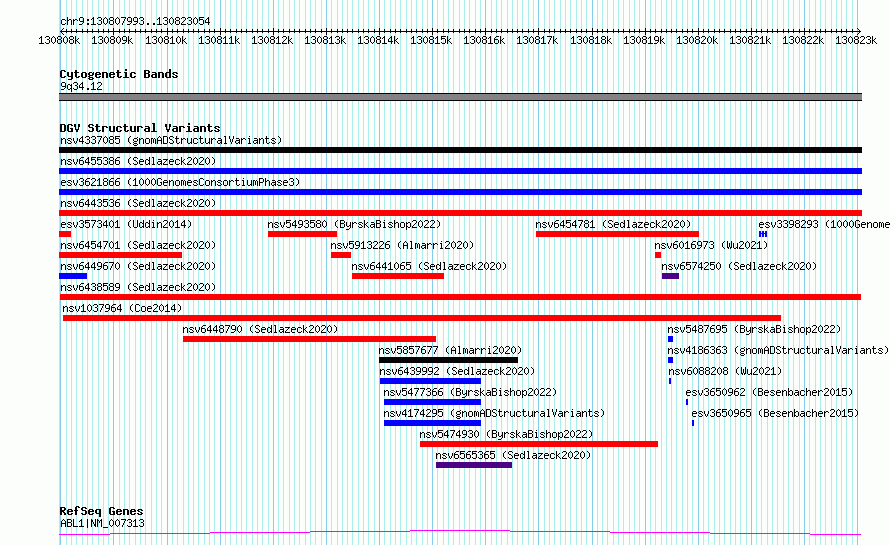Click the ABL1|NM_007313 RefSeq gene label
Screen dimensions: 890x545
coord(102,523)
